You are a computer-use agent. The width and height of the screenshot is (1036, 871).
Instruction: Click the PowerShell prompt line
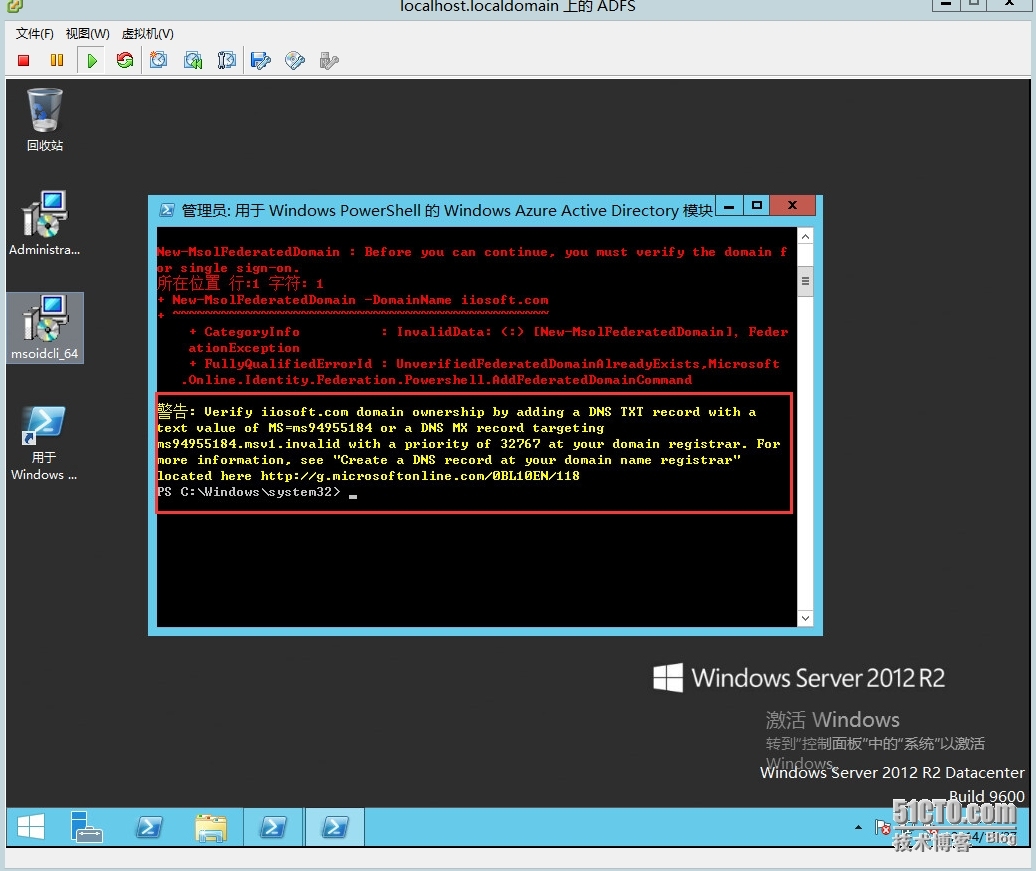point(257,492)
